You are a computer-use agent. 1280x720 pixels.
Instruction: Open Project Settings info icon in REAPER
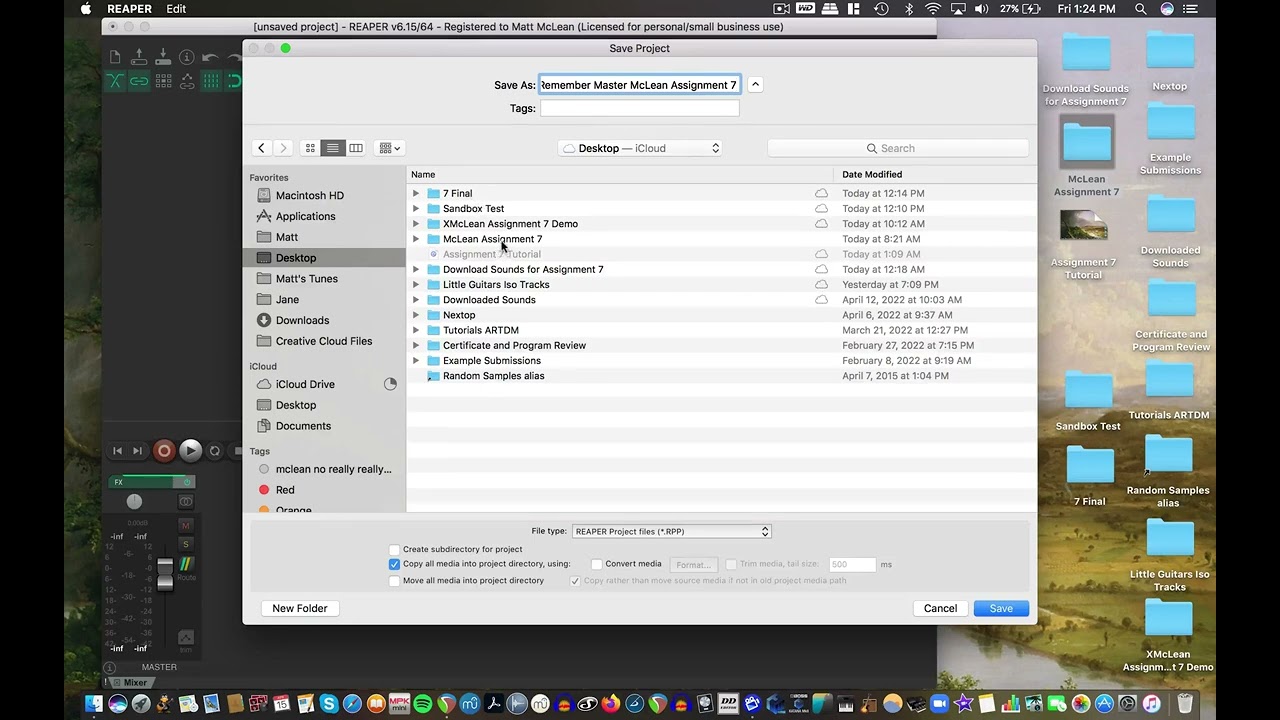coord(187,57)
